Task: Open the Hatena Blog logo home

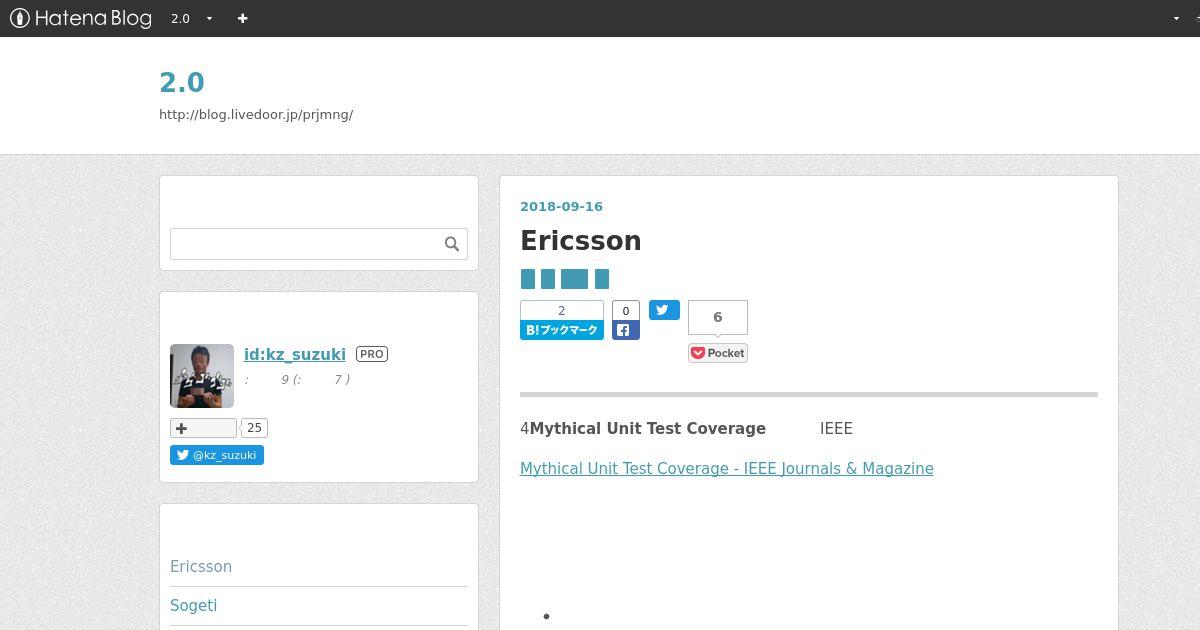Action: [80, 18]
